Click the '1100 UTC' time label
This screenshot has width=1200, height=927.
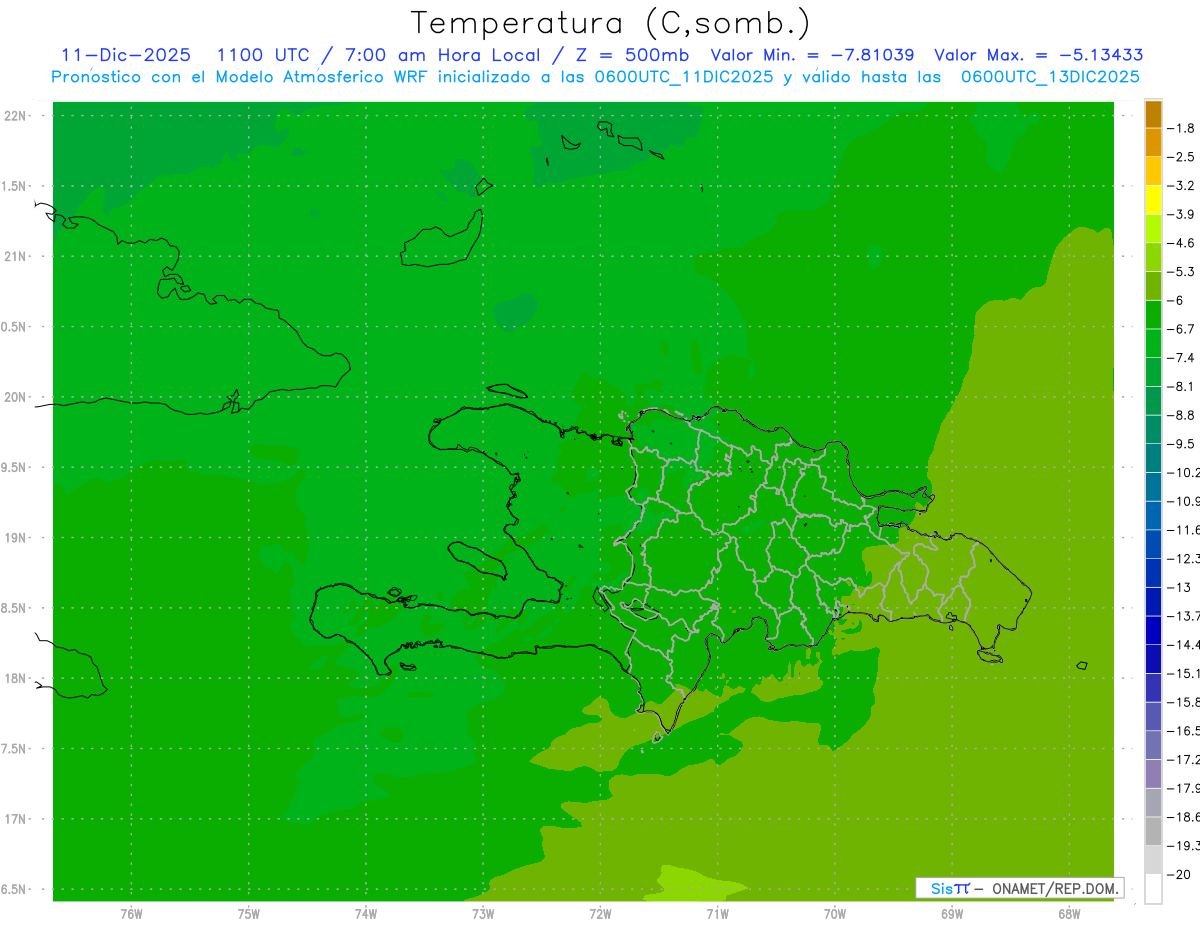click(x=263, y=55)
